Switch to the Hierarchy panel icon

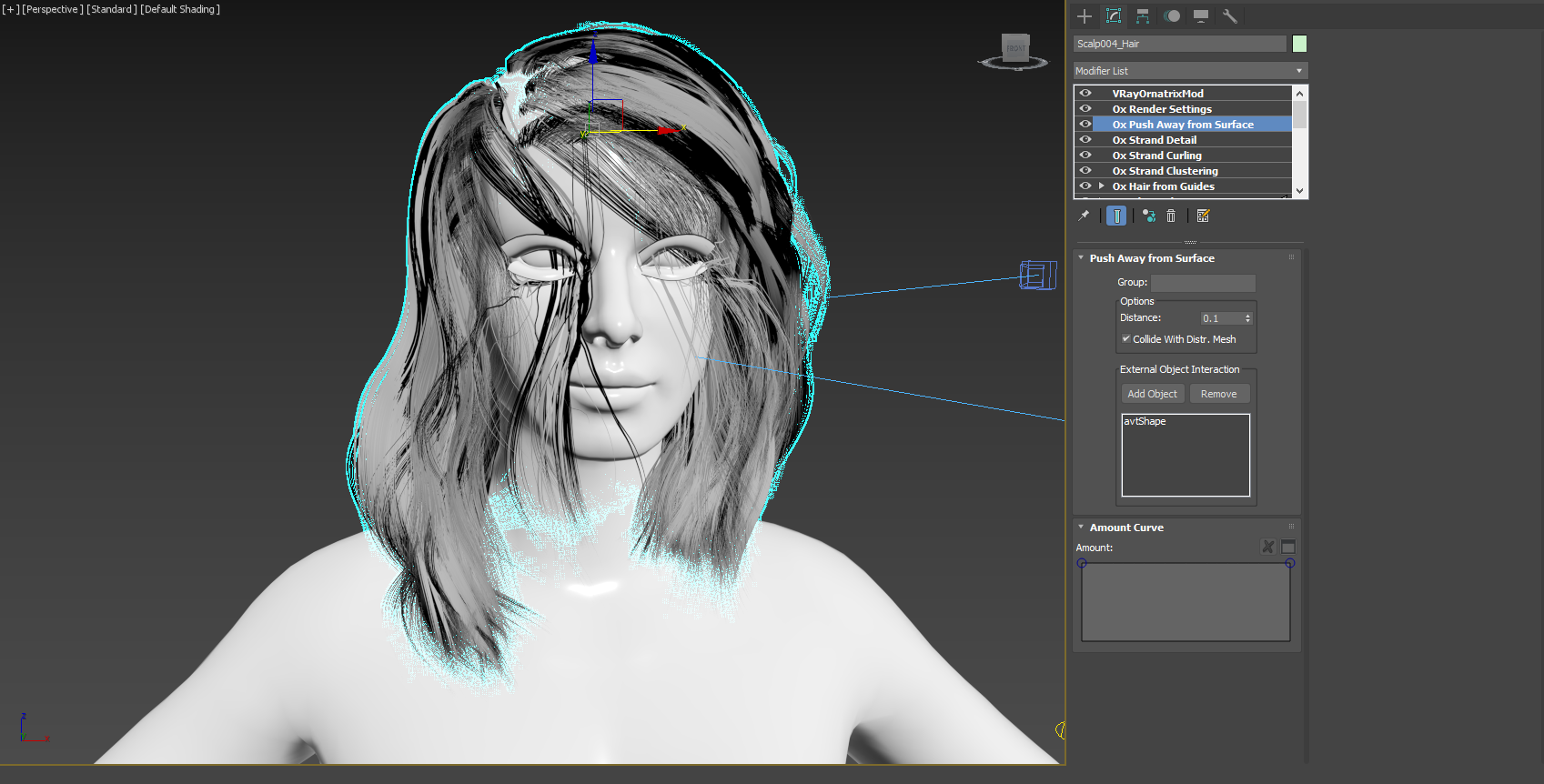point(1143,16)
